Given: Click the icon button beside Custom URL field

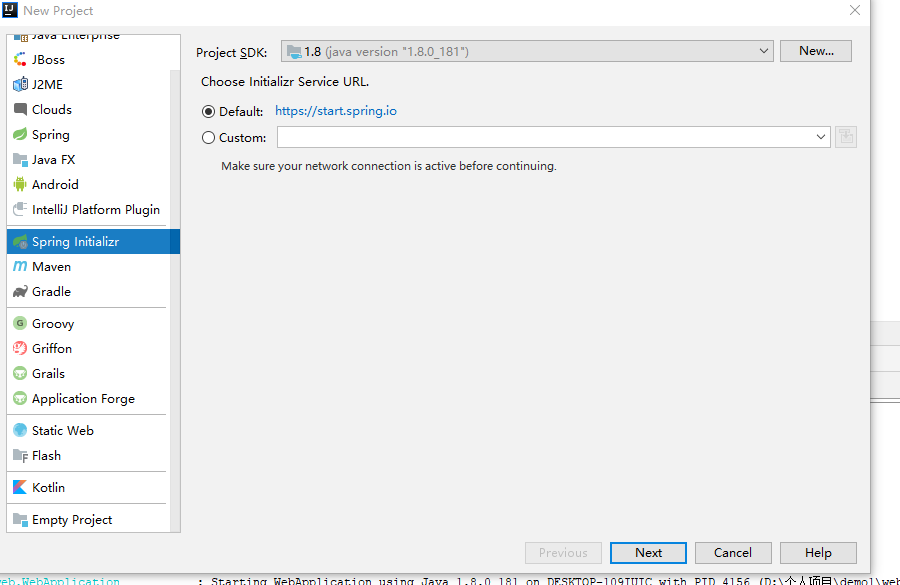Looking at the screenshot, I should click(x=845, y=137).
